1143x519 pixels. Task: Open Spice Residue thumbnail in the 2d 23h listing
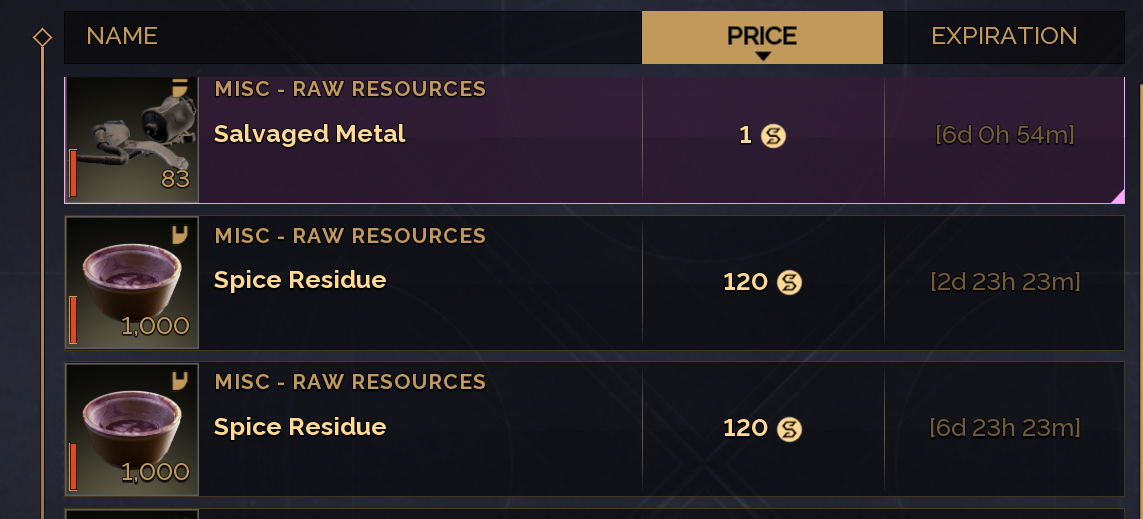132,283
